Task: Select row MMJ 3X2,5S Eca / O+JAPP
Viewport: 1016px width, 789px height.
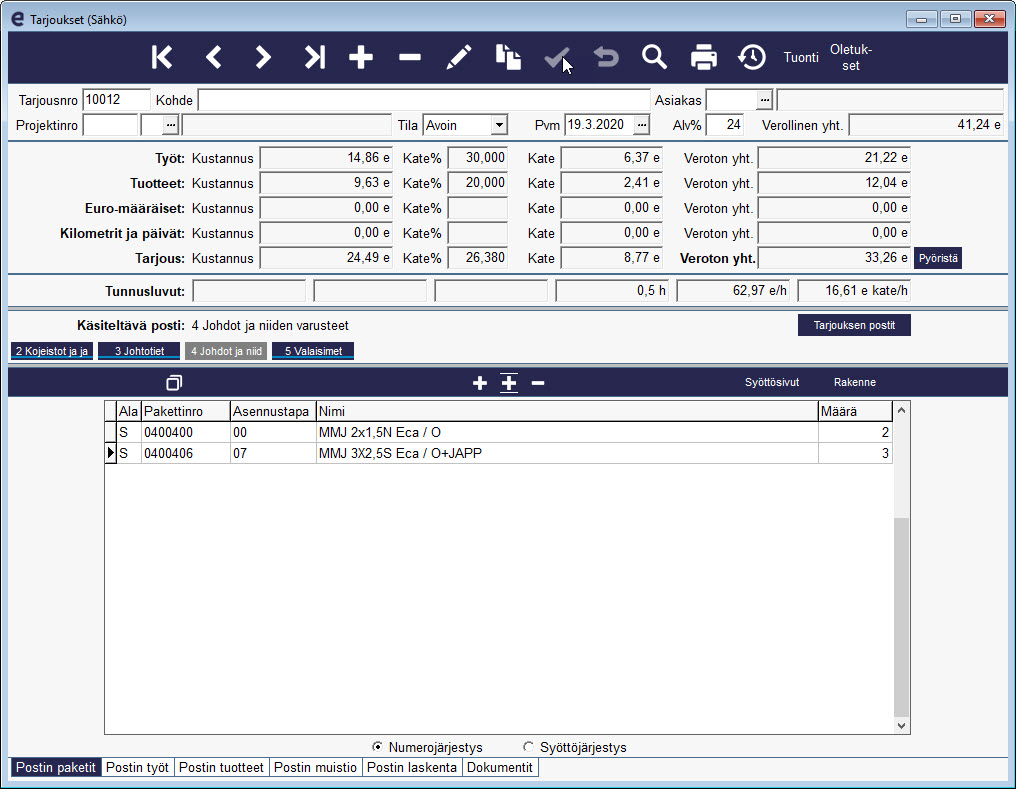Action: point(499,453)
